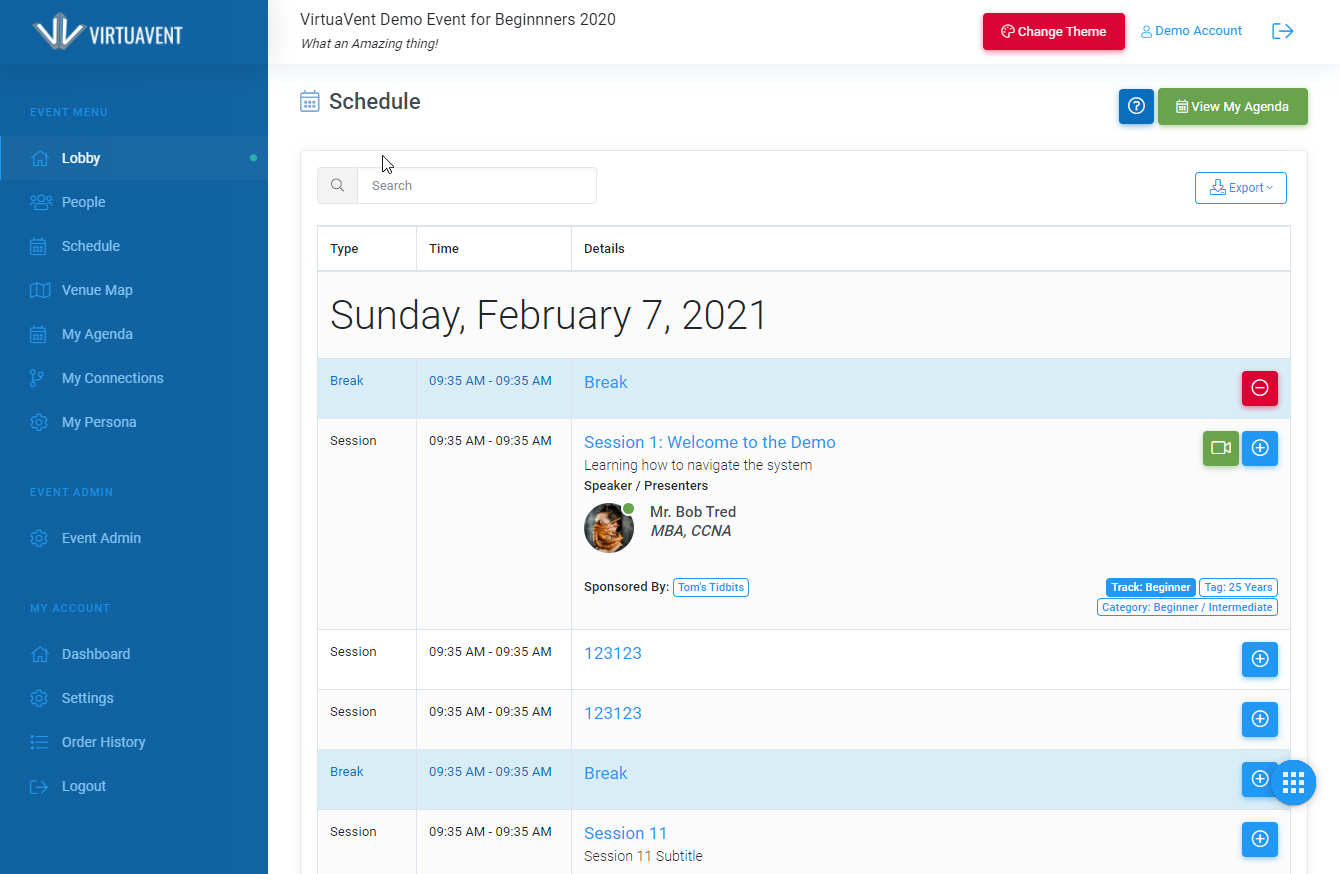Click the schedule Search input field
Image resolution: width=1340 pixels, height=874 pixels.
(476, 186)
